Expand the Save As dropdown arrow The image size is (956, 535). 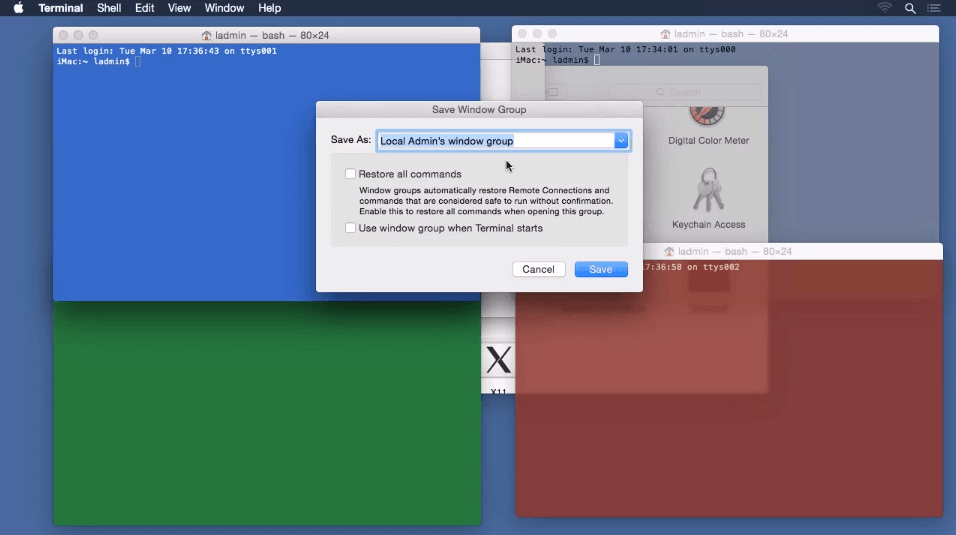coord(621,141)
